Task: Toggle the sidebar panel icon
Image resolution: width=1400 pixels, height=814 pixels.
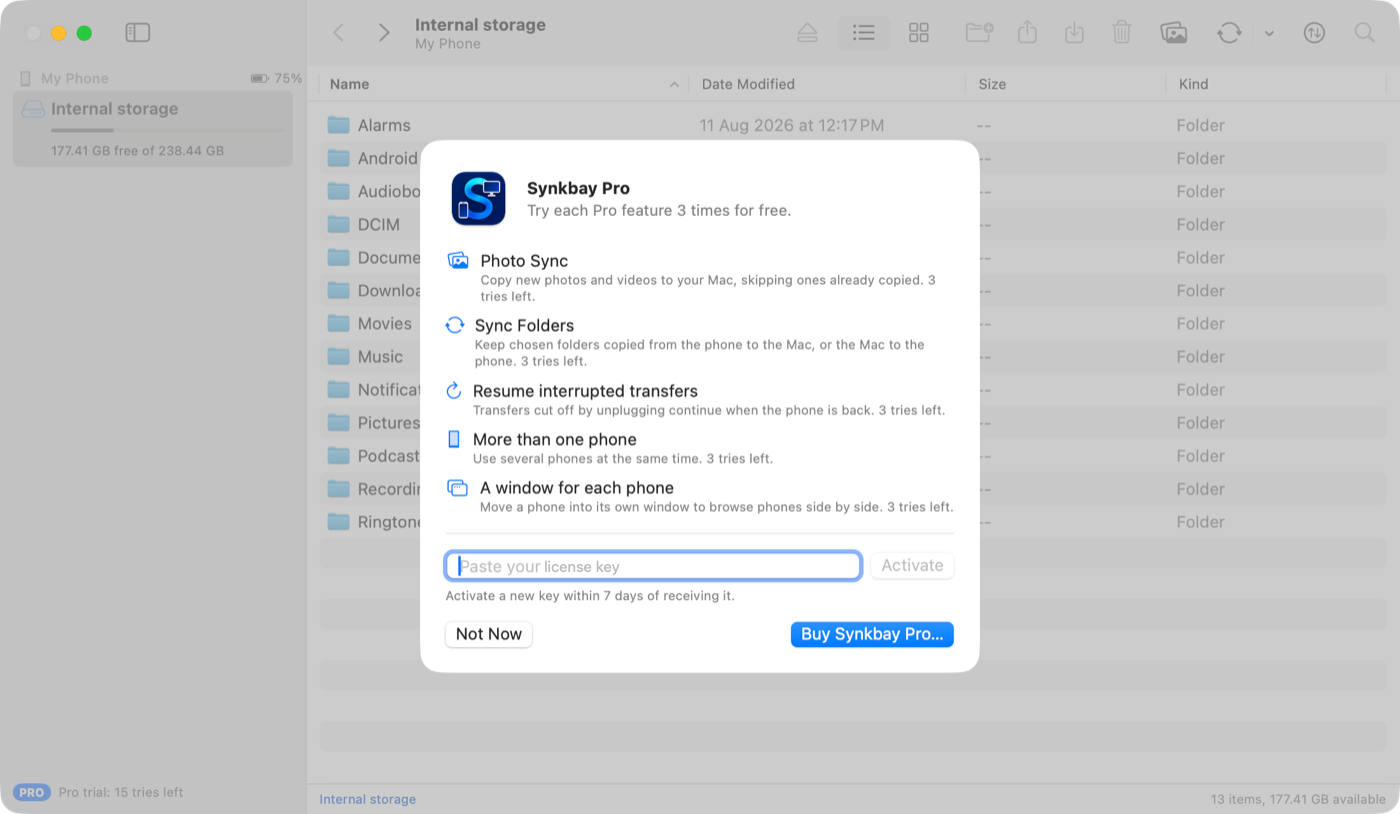Action: click(138, 33)
